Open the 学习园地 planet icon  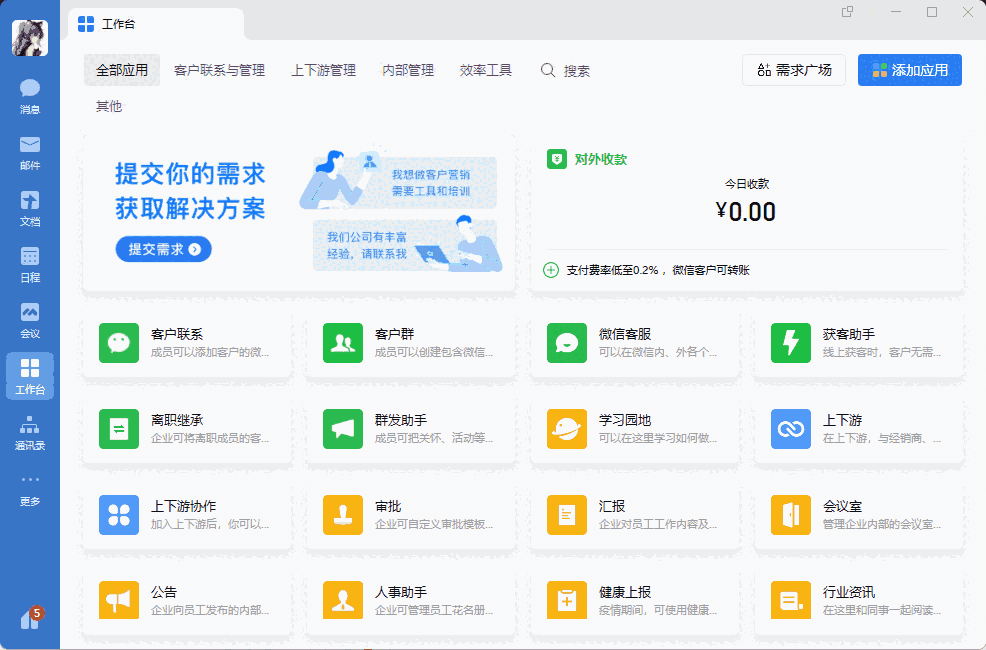click(x=567, y=429)
